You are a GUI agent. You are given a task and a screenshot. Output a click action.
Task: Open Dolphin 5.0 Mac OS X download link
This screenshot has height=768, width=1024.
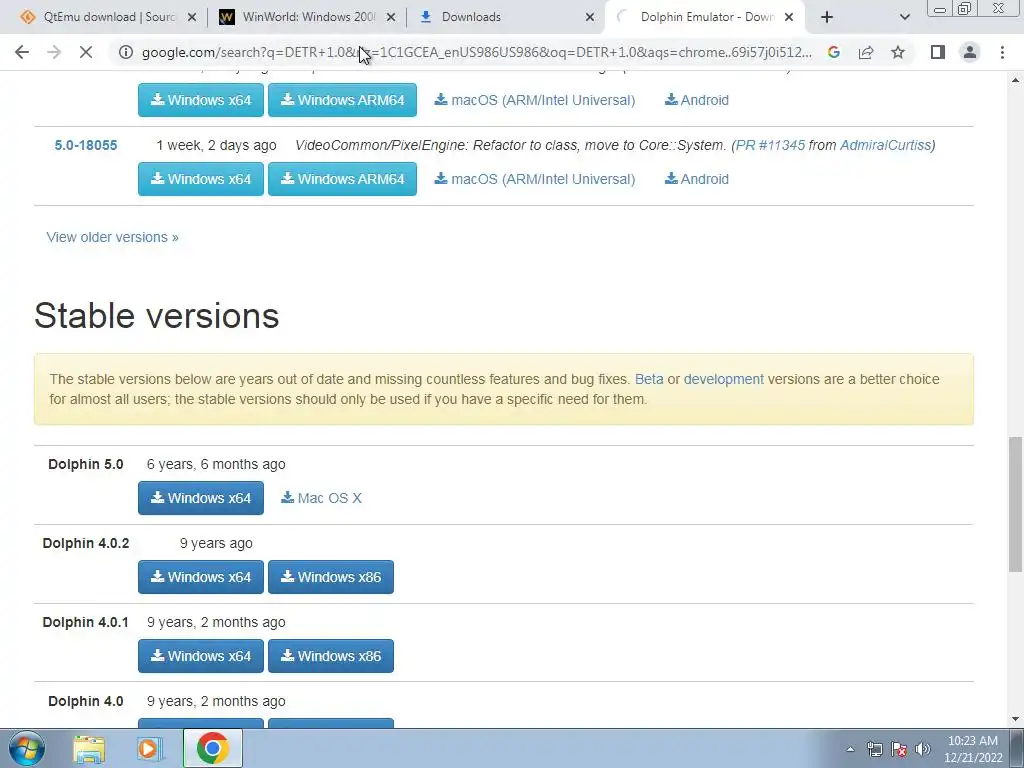point(321,498)
